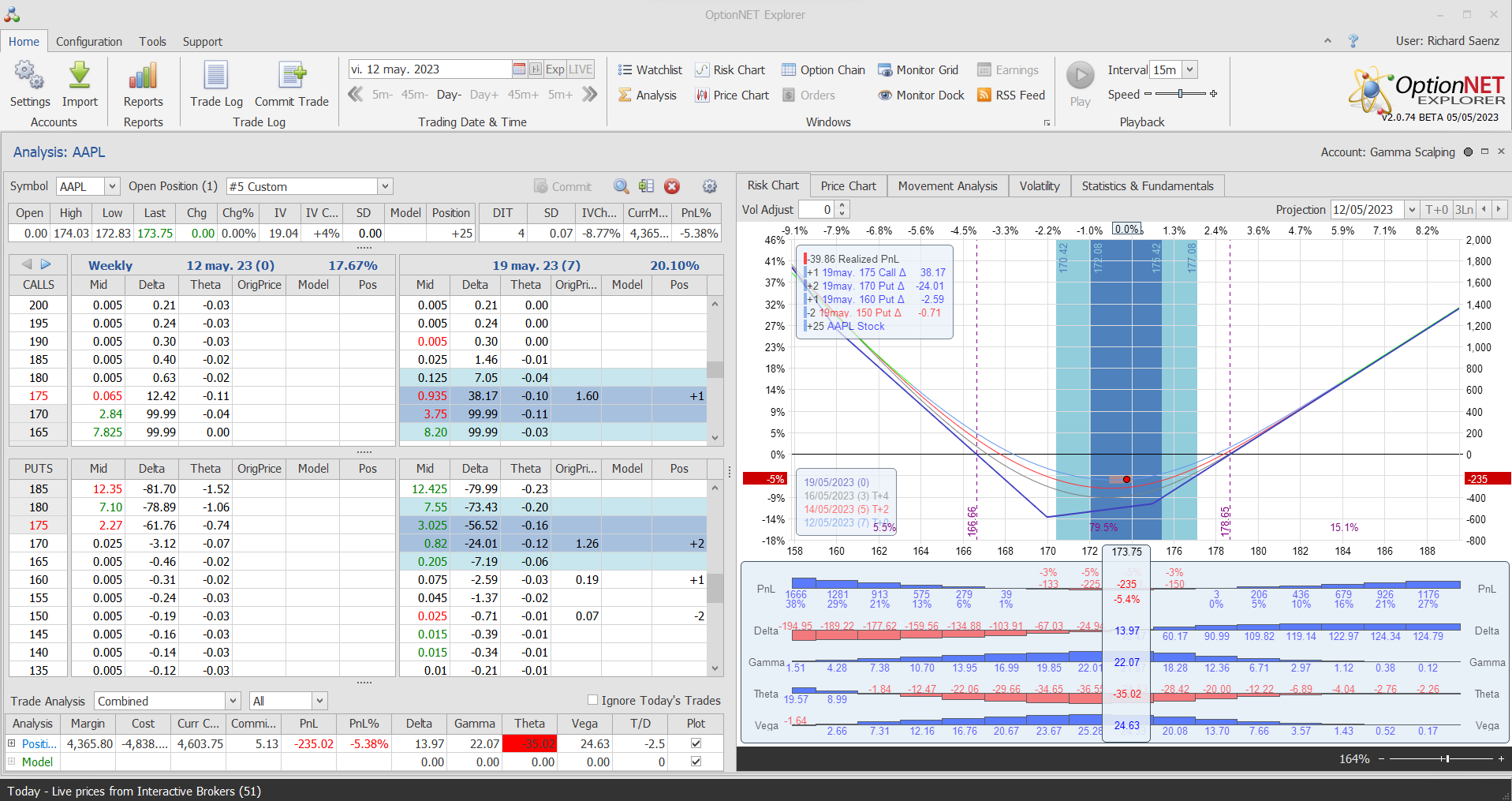Open the All filter dropdown
Screen dimensions: 1512x801
pos(319,701)
